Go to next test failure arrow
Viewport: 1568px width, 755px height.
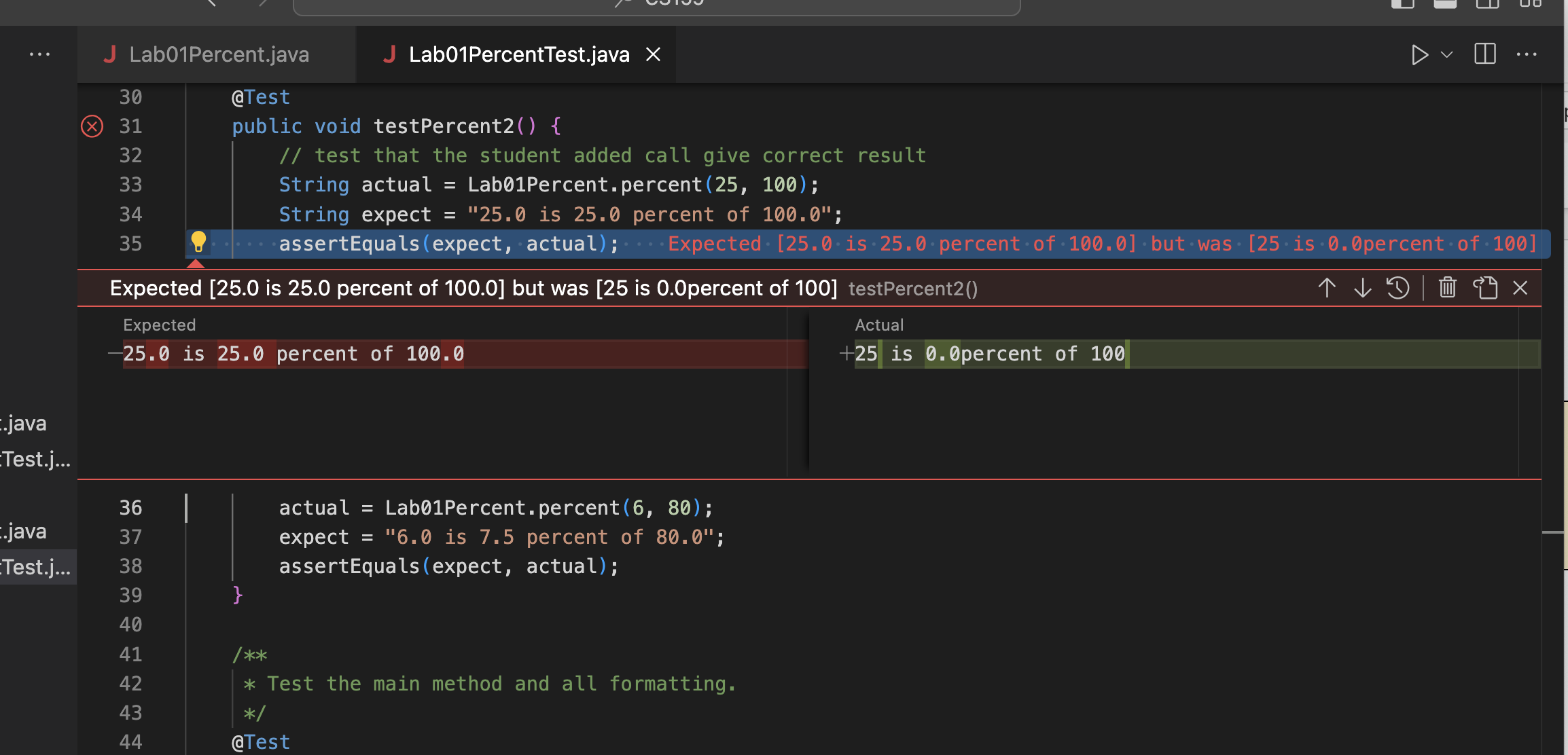1362,288
